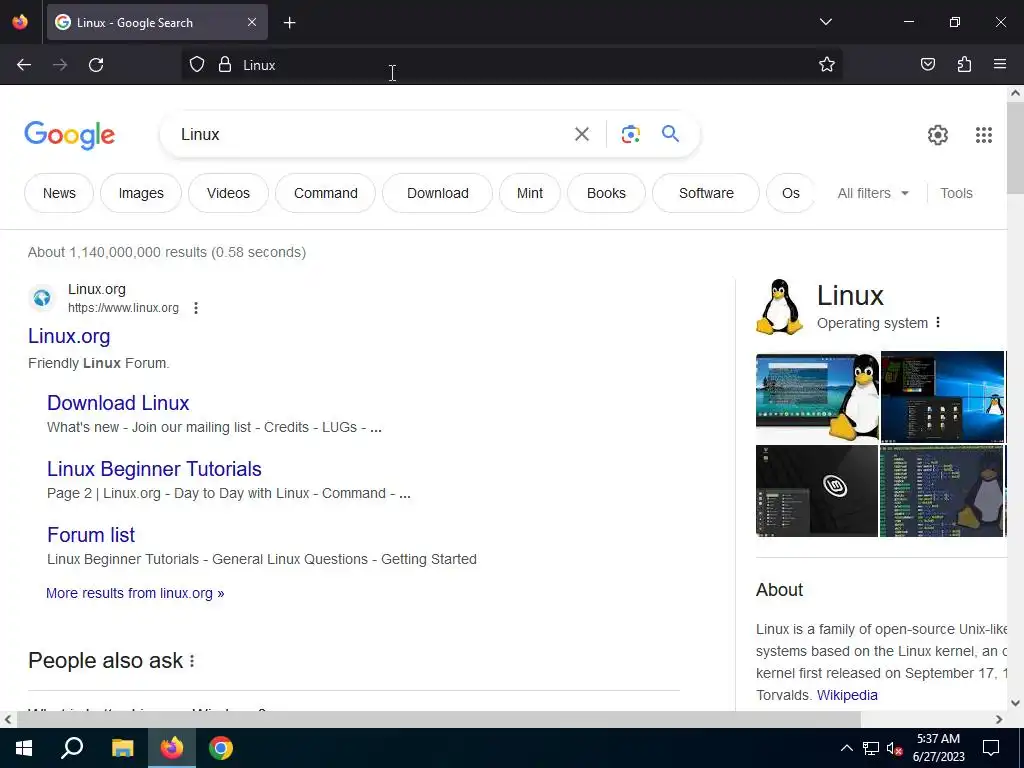Open People also ask options menu
Viewport: 1024px width, 768px height.
[192, 661]
